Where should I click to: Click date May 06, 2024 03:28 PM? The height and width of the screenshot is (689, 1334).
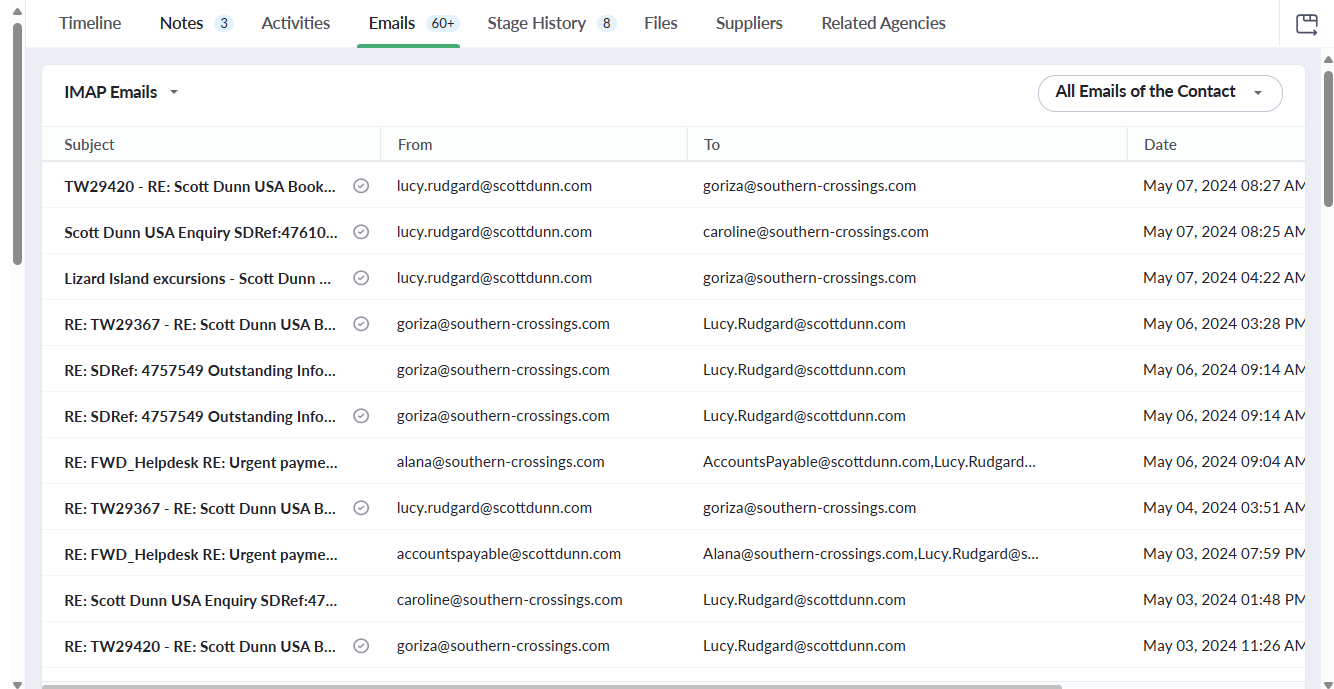[1224, 324]
